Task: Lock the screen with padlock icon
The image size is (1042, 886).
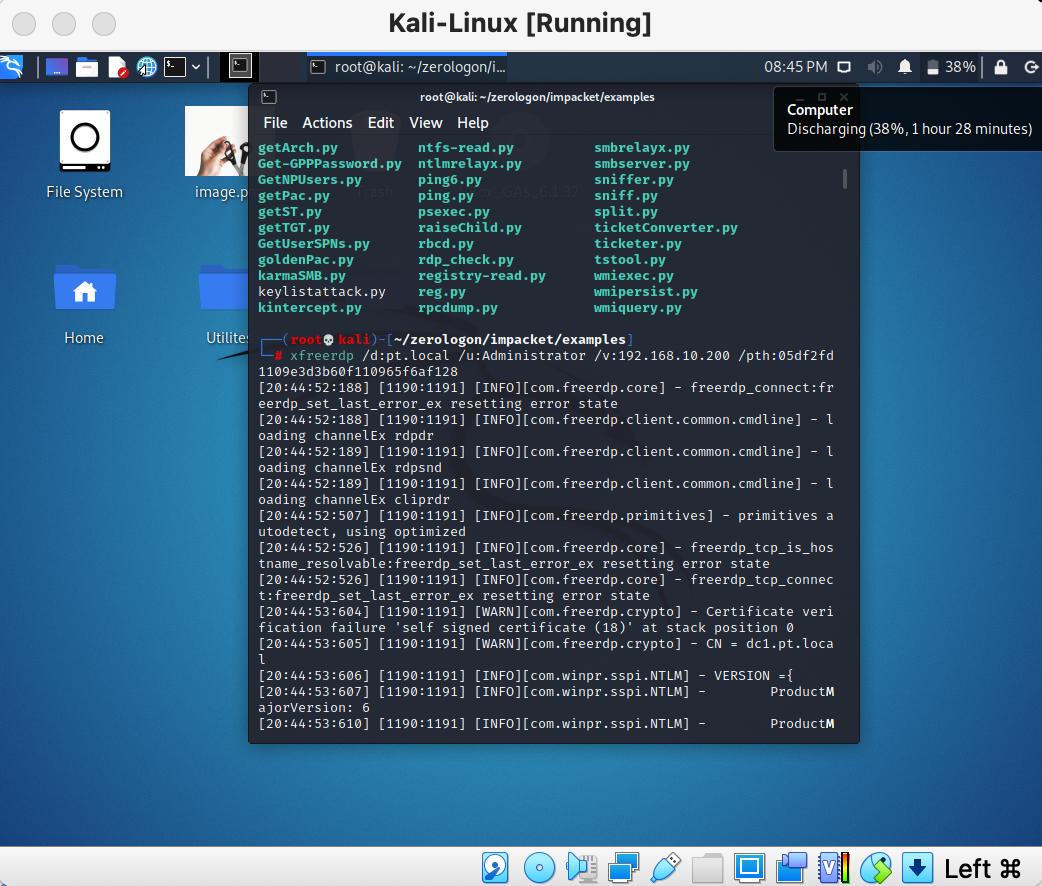Action: click(1001, 67)
